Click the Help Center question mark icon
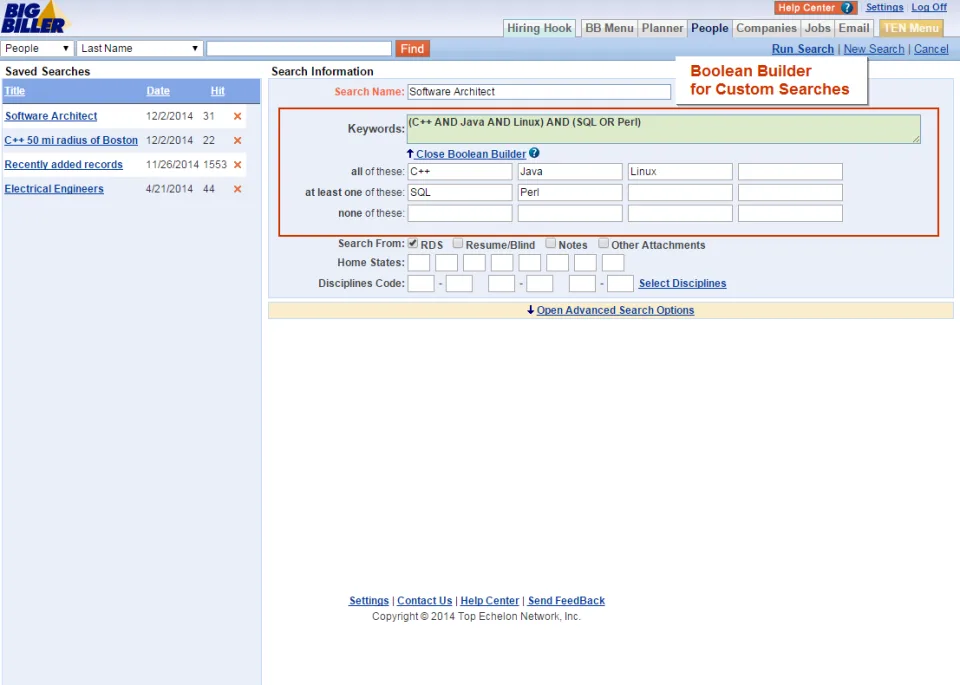 pyautogui.click(x=847, y=8)
